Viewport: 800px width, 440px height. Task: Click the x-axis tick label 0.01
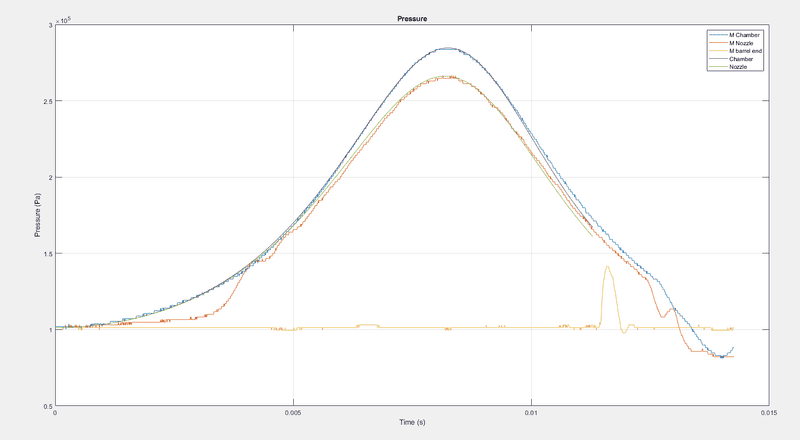coord(531,413)
